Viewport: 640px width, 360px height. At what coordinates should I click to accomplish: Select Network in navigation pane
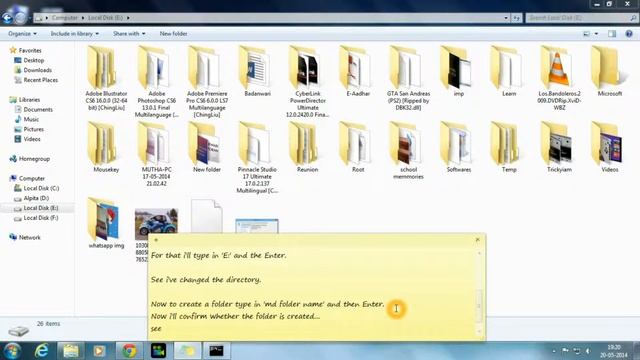tap(29, 238)
